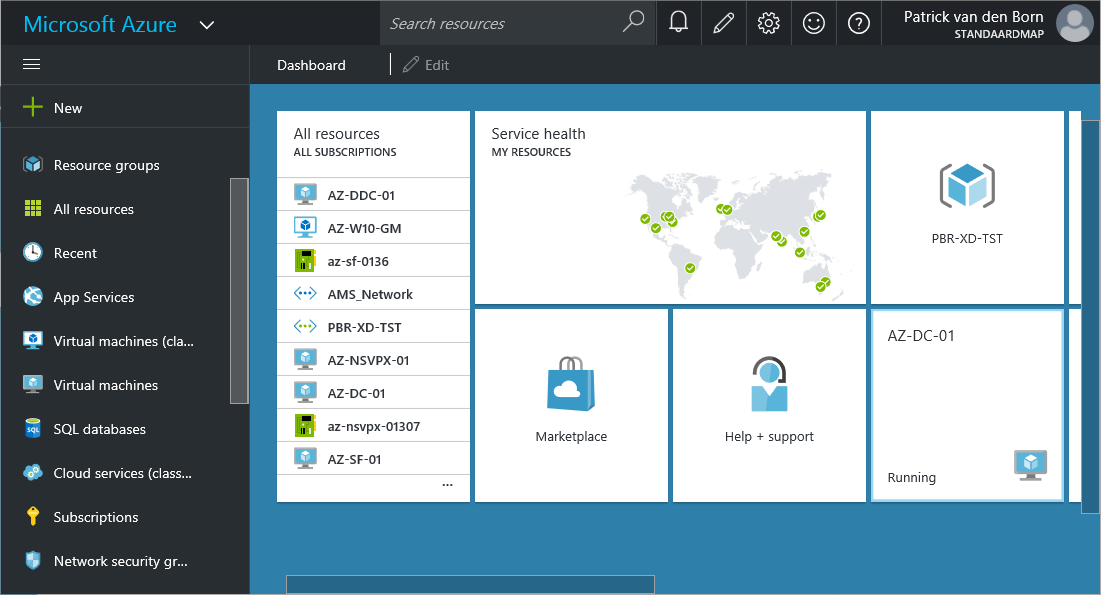Open the notifications bell
The height and width of the screenshot is (595, 1101).
pyautogui.click(x=678, y=23)
